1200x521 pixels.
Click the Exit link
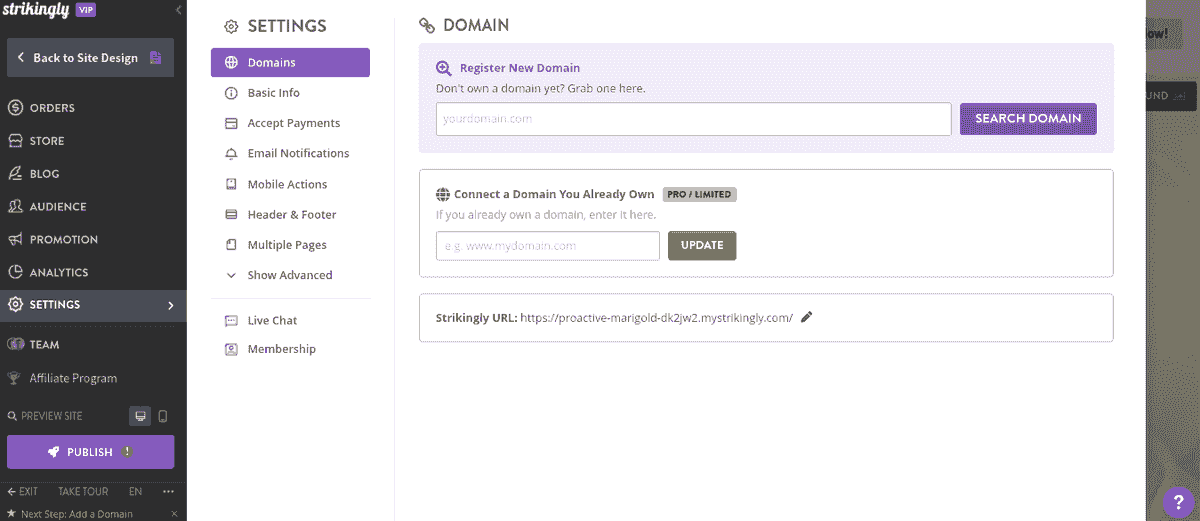click(x=23, y=491)
